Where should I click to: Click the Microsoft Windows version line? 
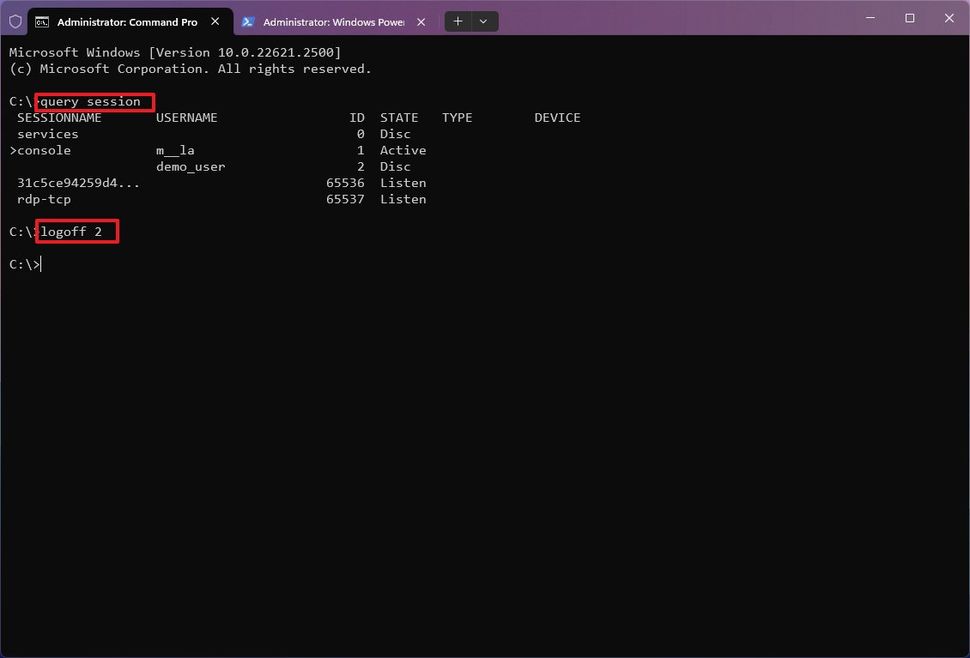tap(175, 51)
